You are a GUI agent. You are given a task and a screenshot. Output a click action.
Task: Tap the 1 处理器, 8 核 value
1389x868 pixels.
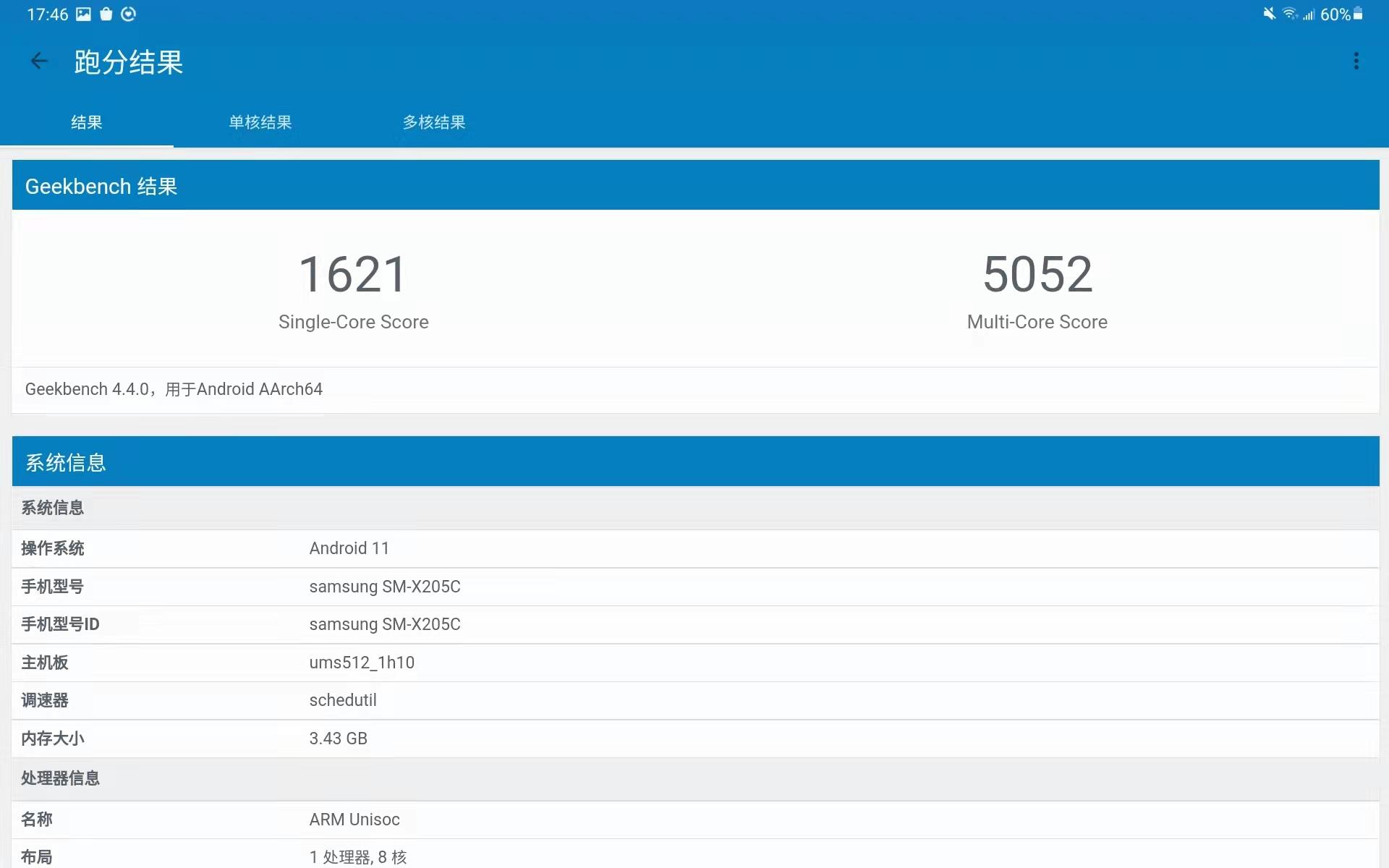pyautogui.click(x=358, y=857)
